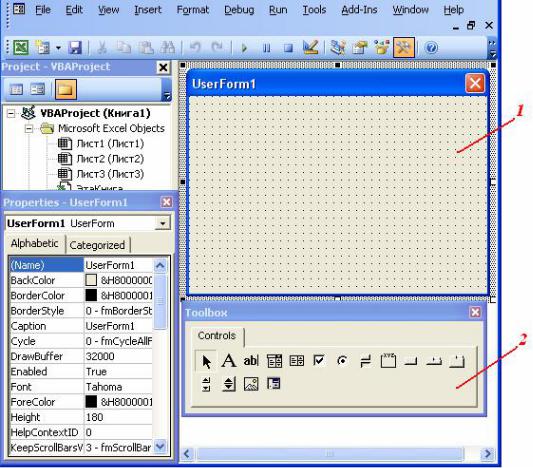Click the Find binoculars icon
This screenshot has height=468, width=533.
coord(168,47)
